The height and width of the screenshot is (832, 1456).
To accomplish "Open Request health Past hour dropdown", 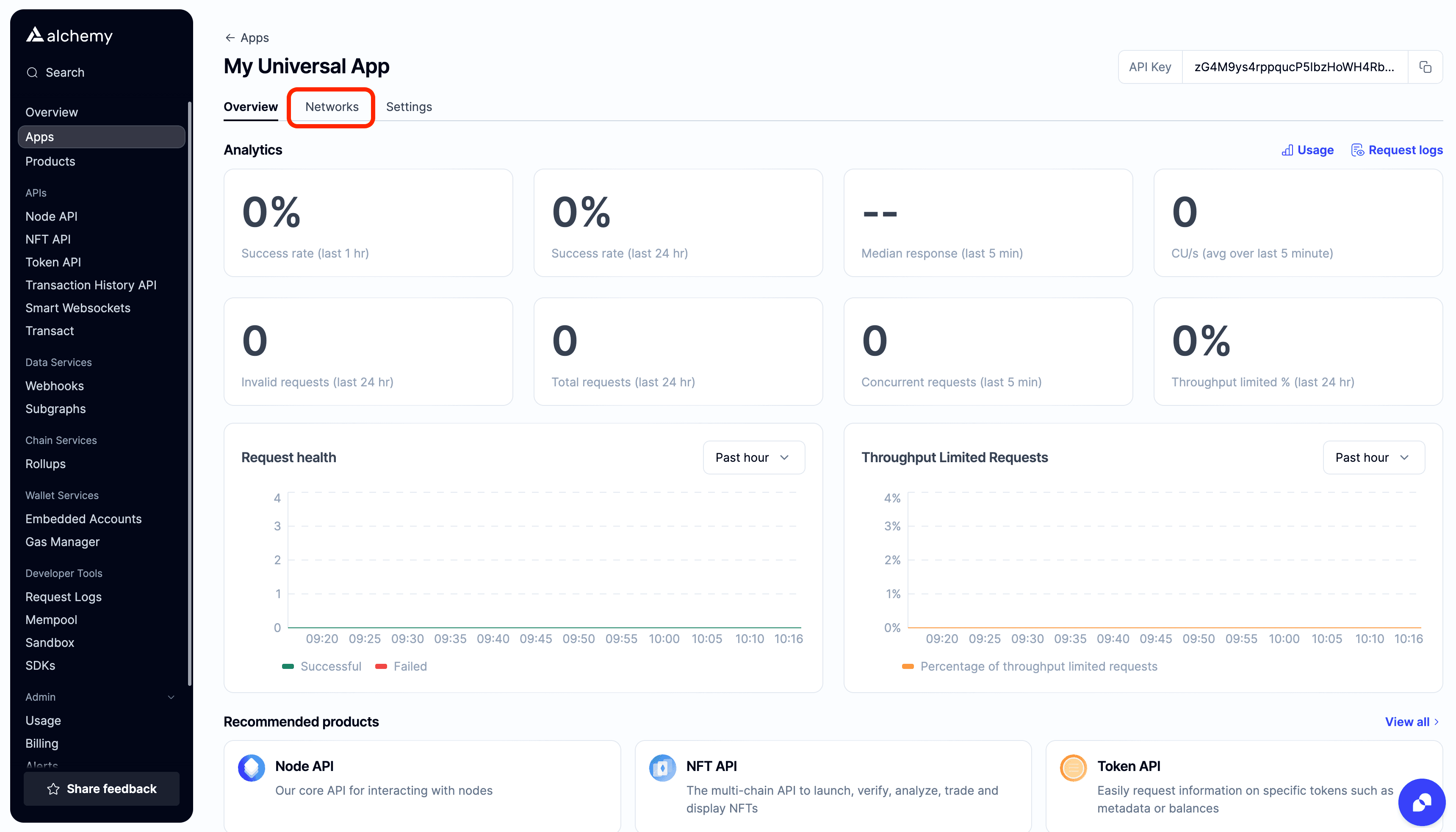I will click(x=753, y=457).
